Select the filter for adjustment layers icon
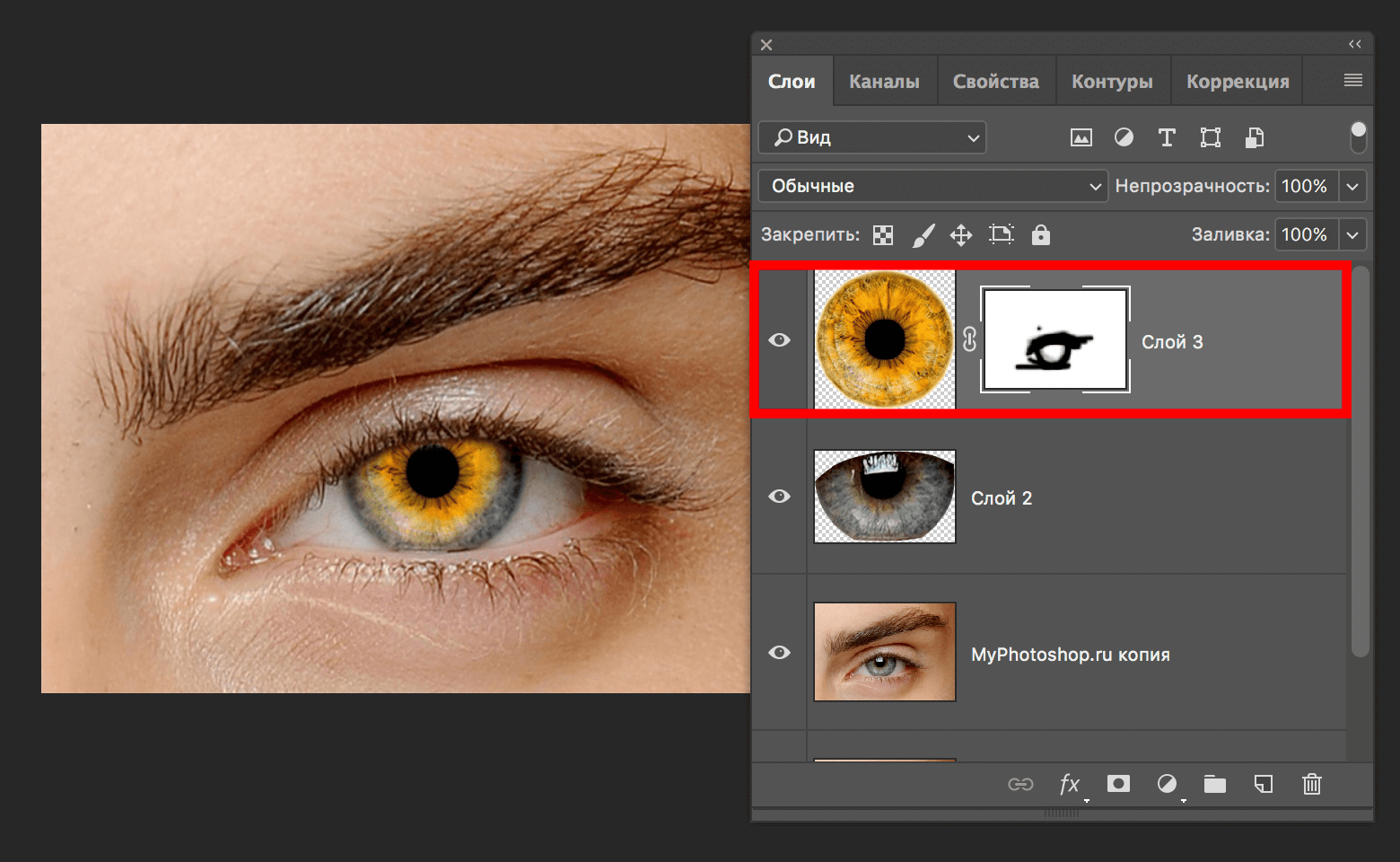 pyautogui.click(x=1124, y=137)
